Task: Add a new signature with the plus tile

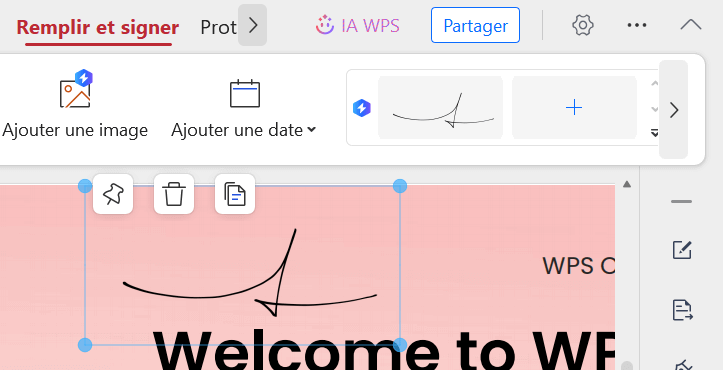Action: (574, 107)
